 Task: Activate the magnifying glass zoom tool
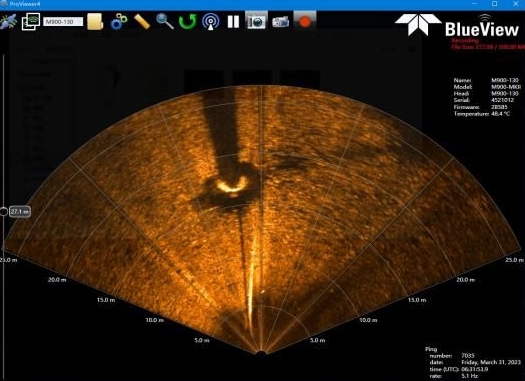[x=165, y=22]
